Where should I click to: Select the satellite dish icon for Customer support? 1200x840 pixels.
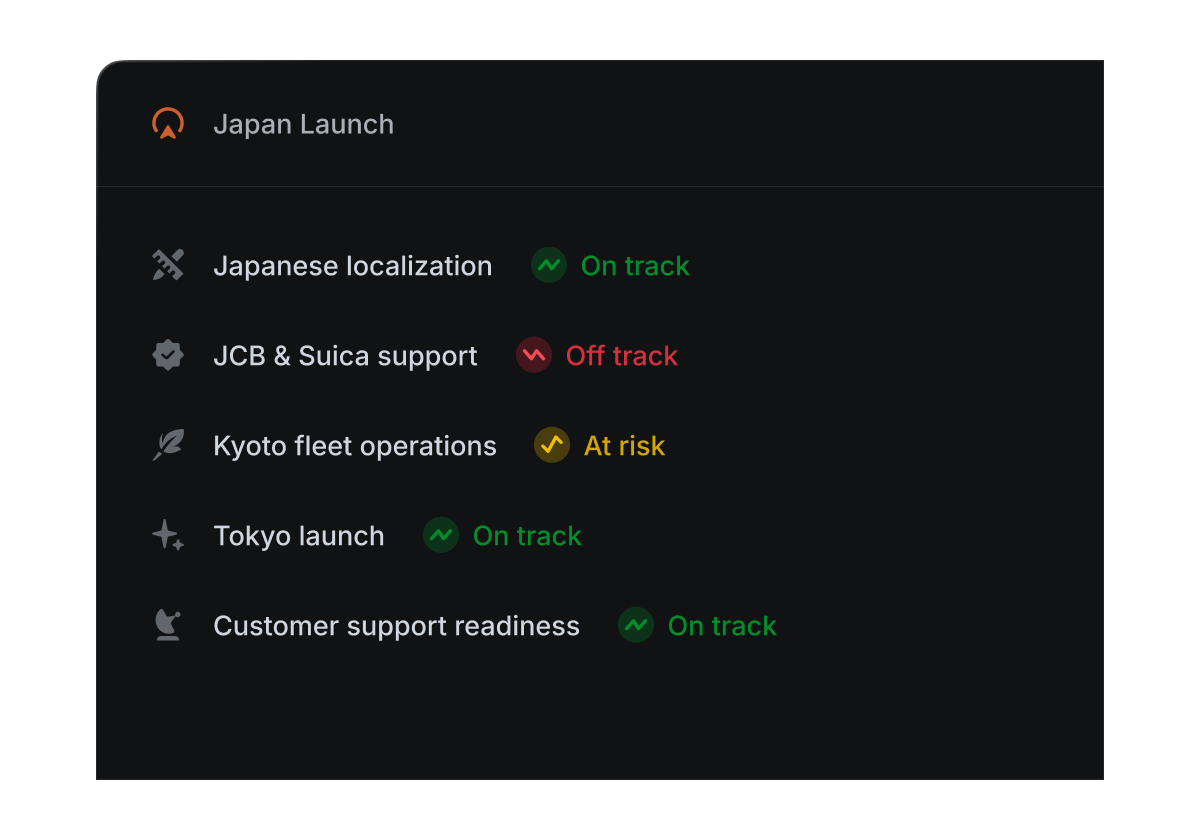point(168,625)
